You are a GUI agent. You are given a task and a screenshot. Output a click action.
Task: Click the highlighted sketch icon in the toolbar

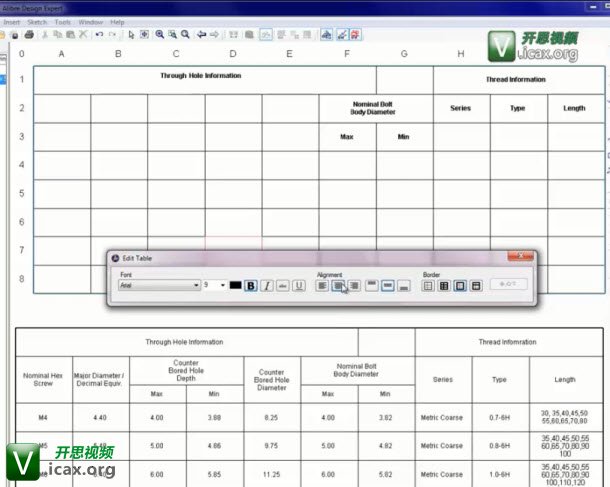pos(266,35)
